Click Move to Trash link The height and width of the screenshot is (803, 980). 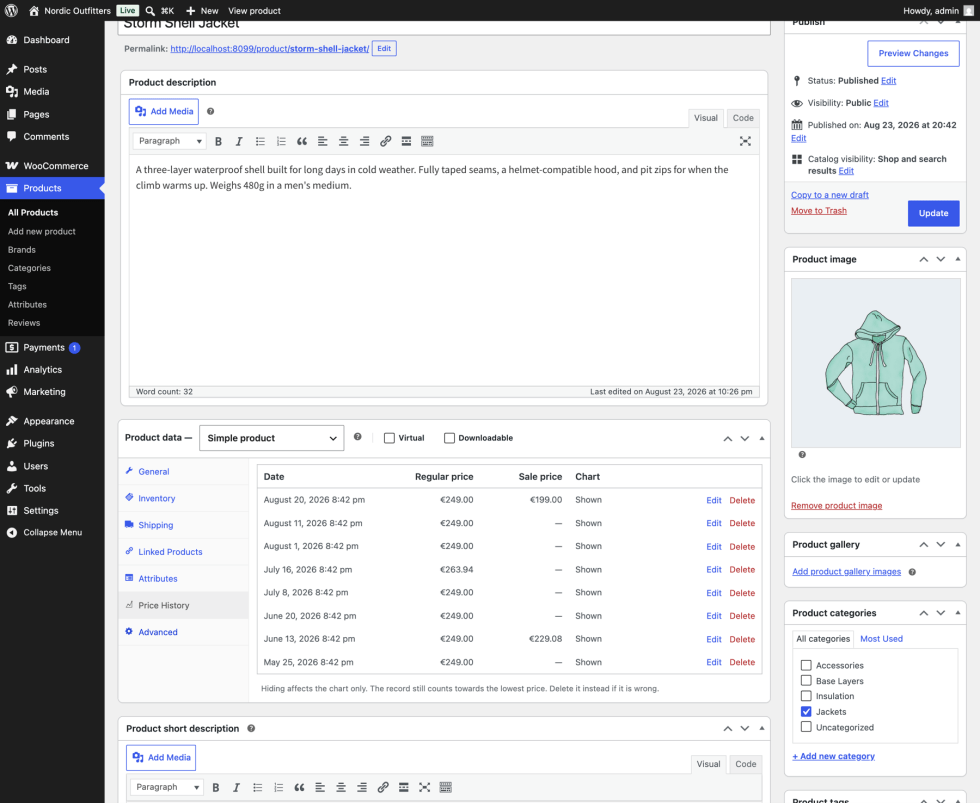pos(819,211)
